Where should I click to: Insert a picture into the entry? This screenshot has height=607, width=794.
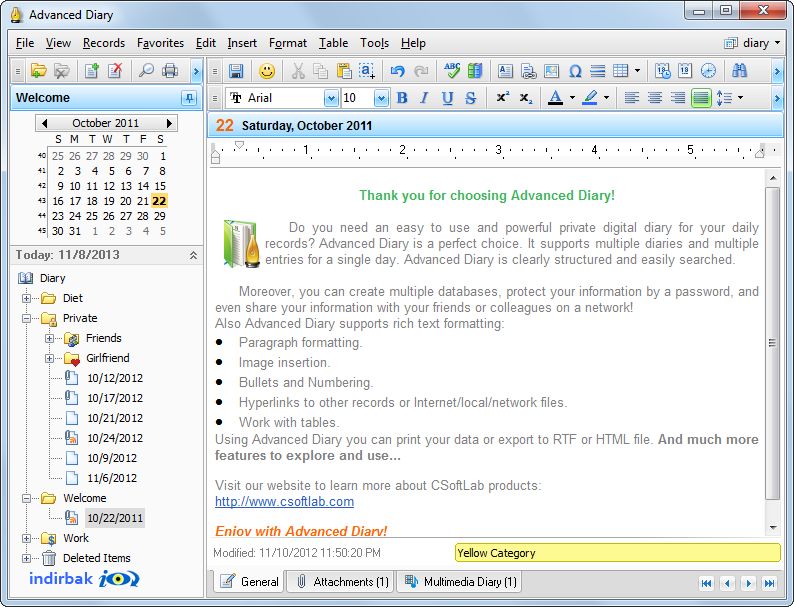(551, 71)
